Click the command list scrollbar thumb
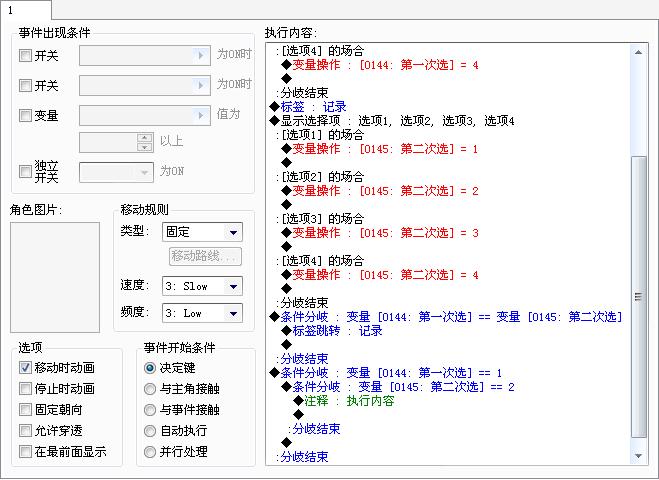659x480 pixels. point(638,297)
